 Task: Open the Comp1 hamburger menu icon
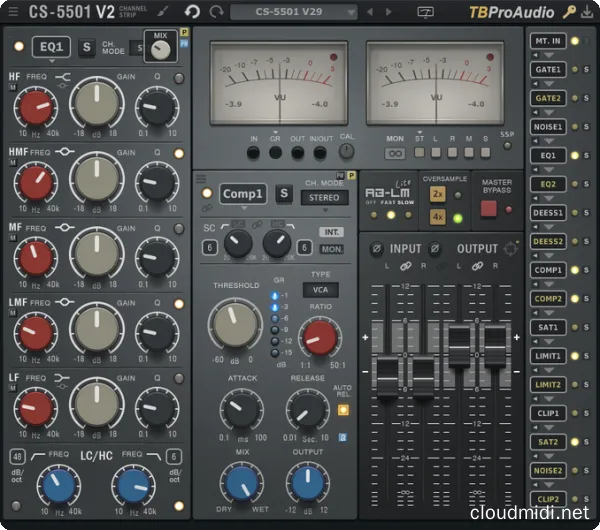click(203, 180)
